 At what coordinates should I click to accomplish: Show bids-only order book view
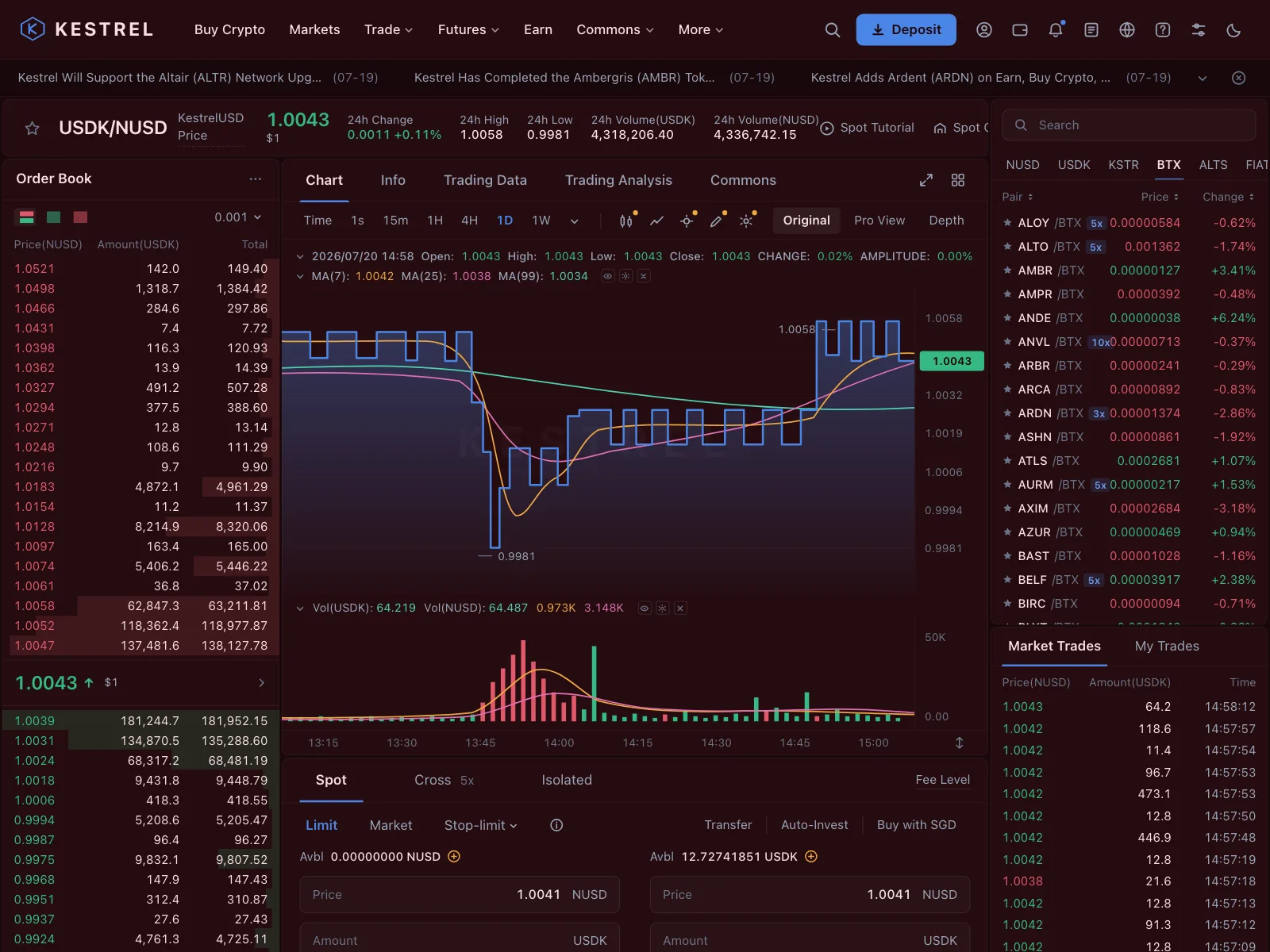(x=54, y=217)
